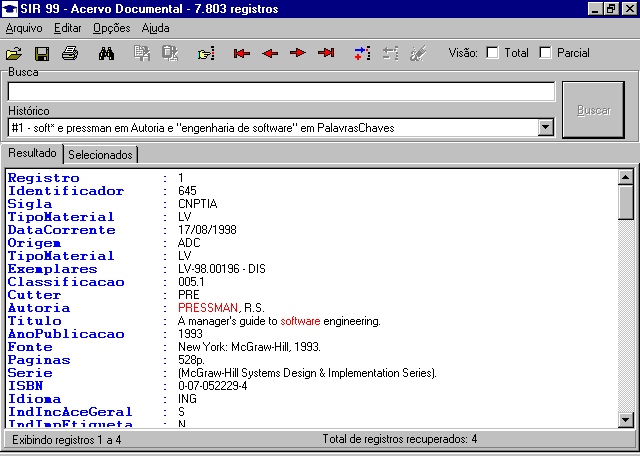640x456 pixels.
Task: Open the Ajuda menu
Action: pyautogui.click(x=155, y=28)
